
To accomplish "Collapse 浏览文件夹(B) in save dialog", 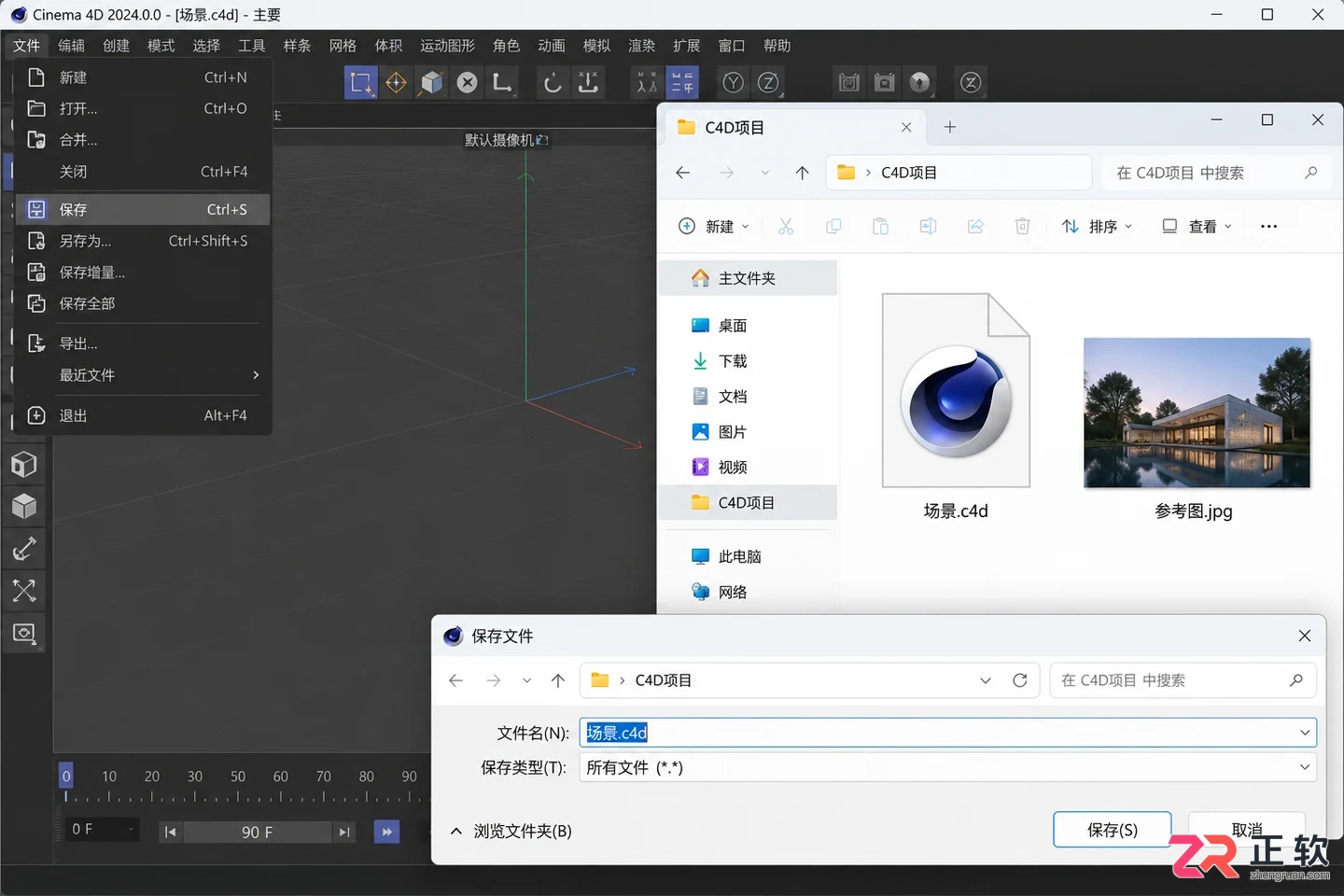I will click(x=511, y=831).
